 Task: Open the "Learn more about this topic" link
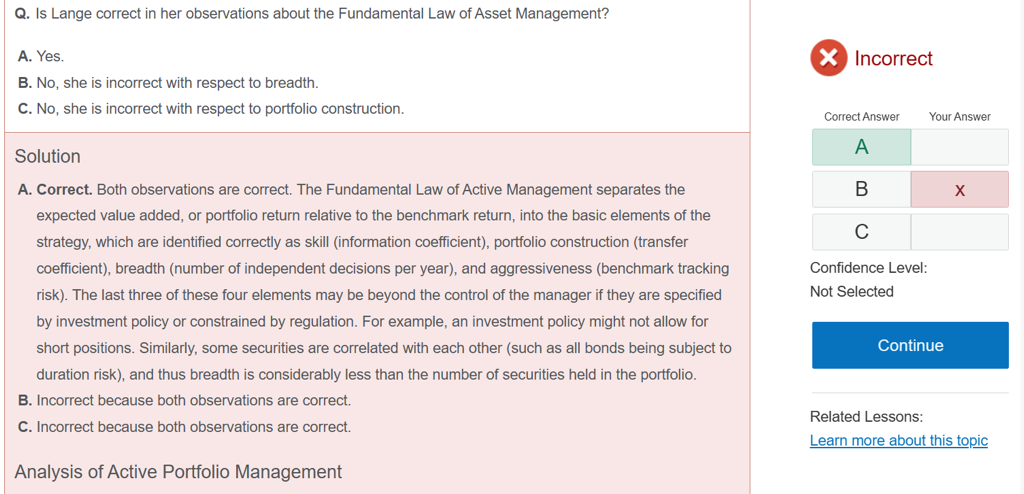898,441
